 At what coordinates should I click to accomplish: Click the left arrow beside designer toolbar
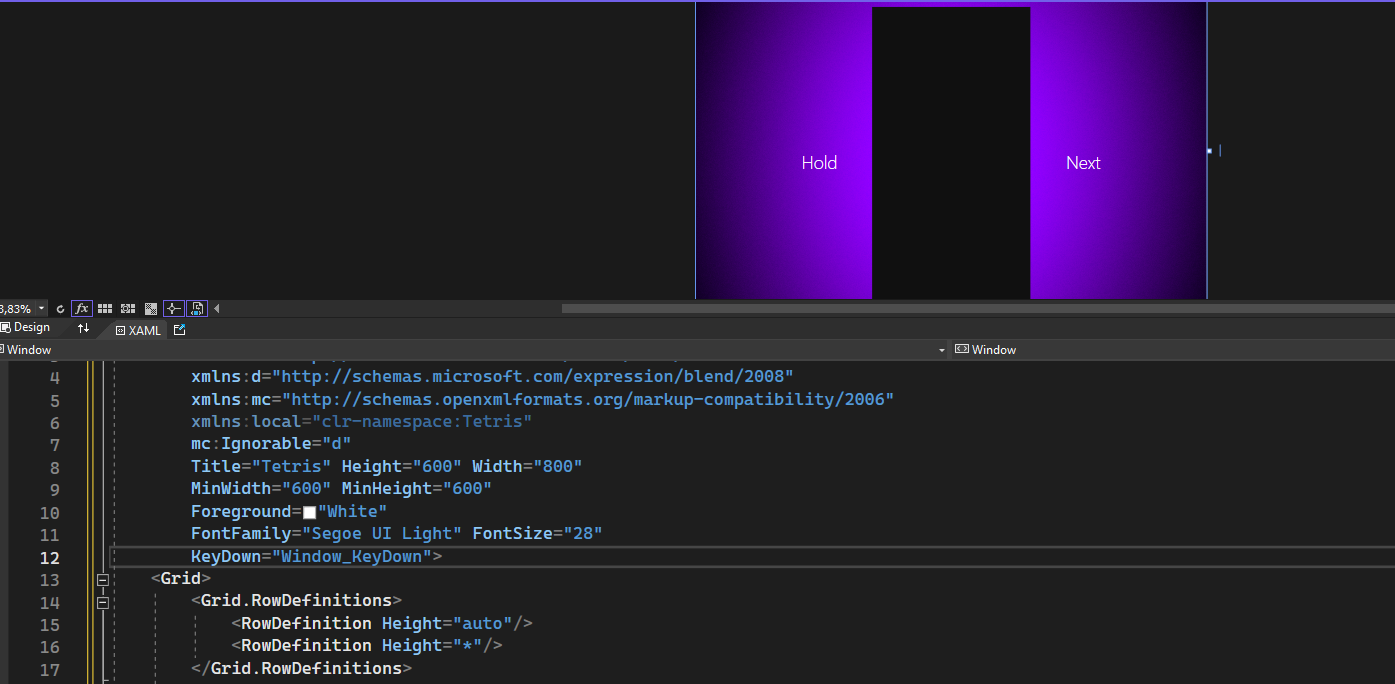tap(217, 309)
